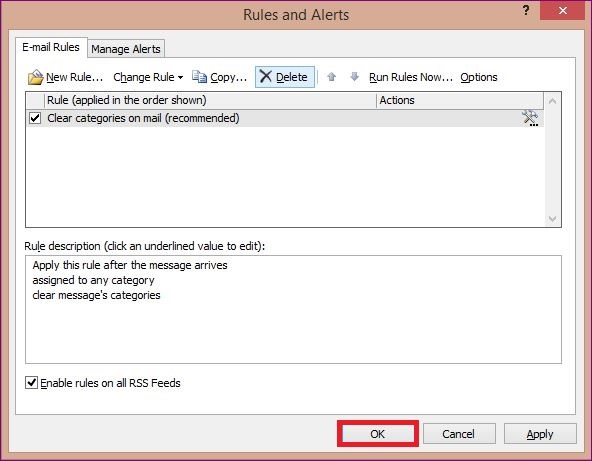Open the Change Rule dropdown

click(148, 77)
